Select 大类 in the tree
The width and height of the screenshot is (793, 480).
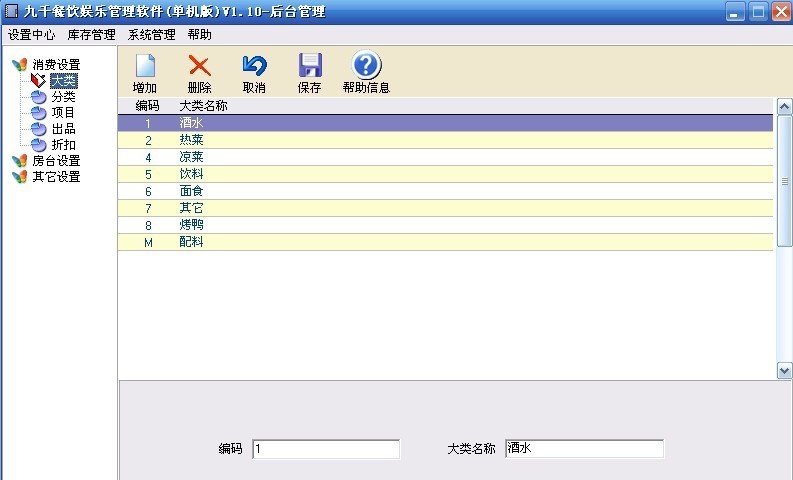64,81
